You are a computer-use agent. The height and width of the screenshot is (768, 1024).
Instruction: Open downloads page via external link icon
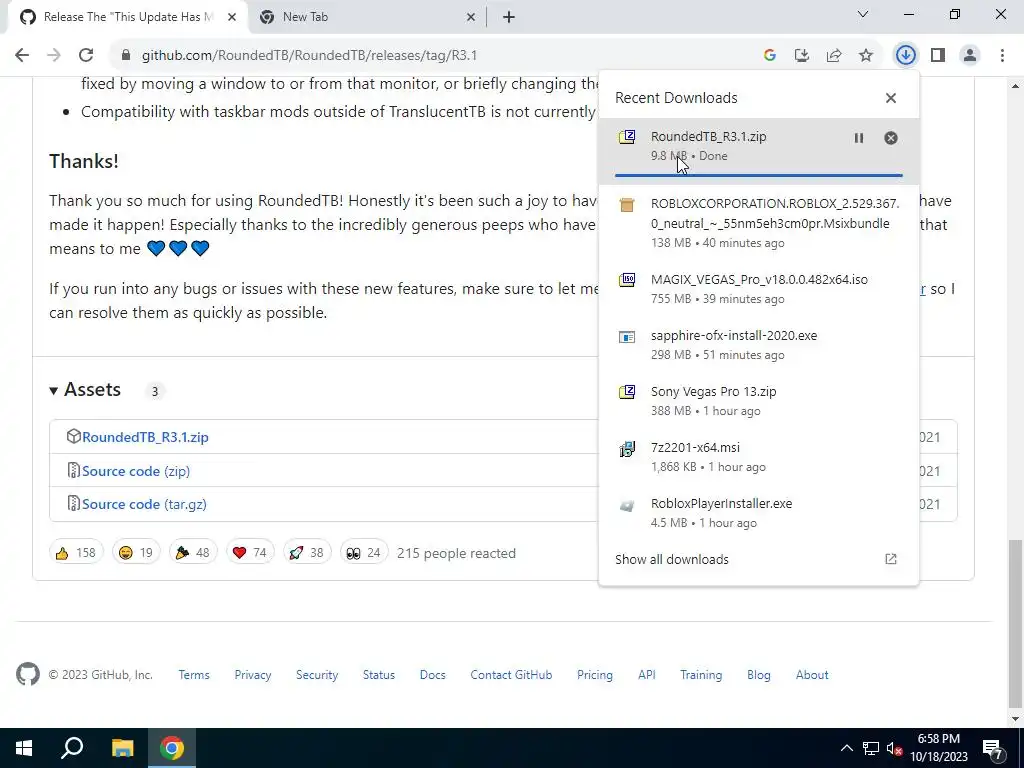891,559
